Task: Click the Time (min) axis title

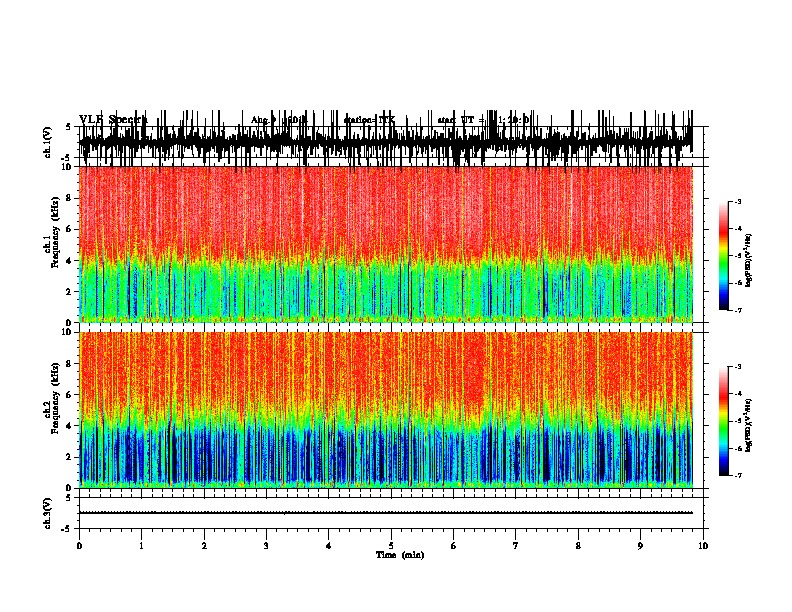Action: (400, 555)
